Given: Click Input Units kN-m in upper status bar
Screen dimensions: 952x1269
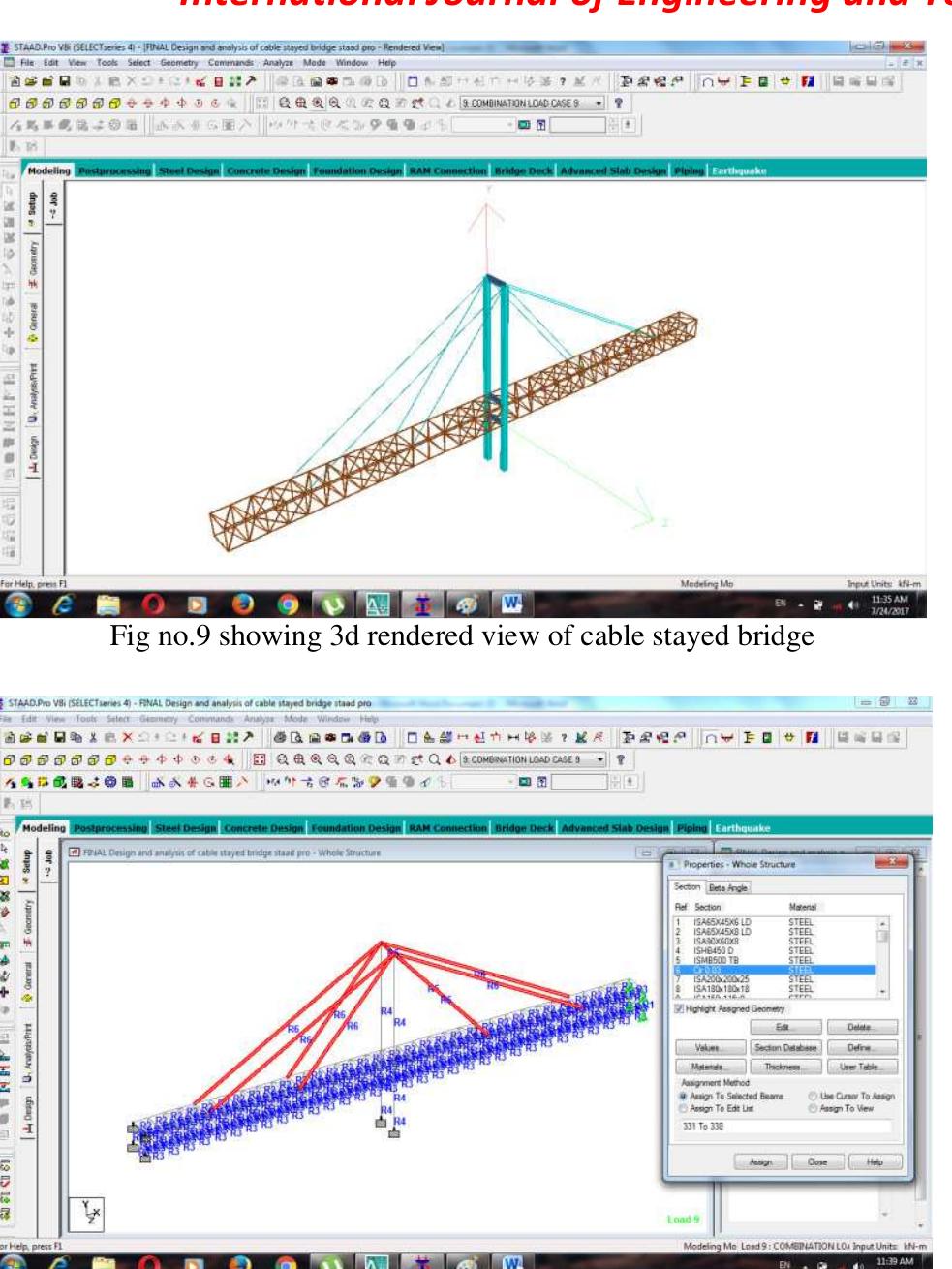Looking at the screenshot, I should [x=885, y=584].
